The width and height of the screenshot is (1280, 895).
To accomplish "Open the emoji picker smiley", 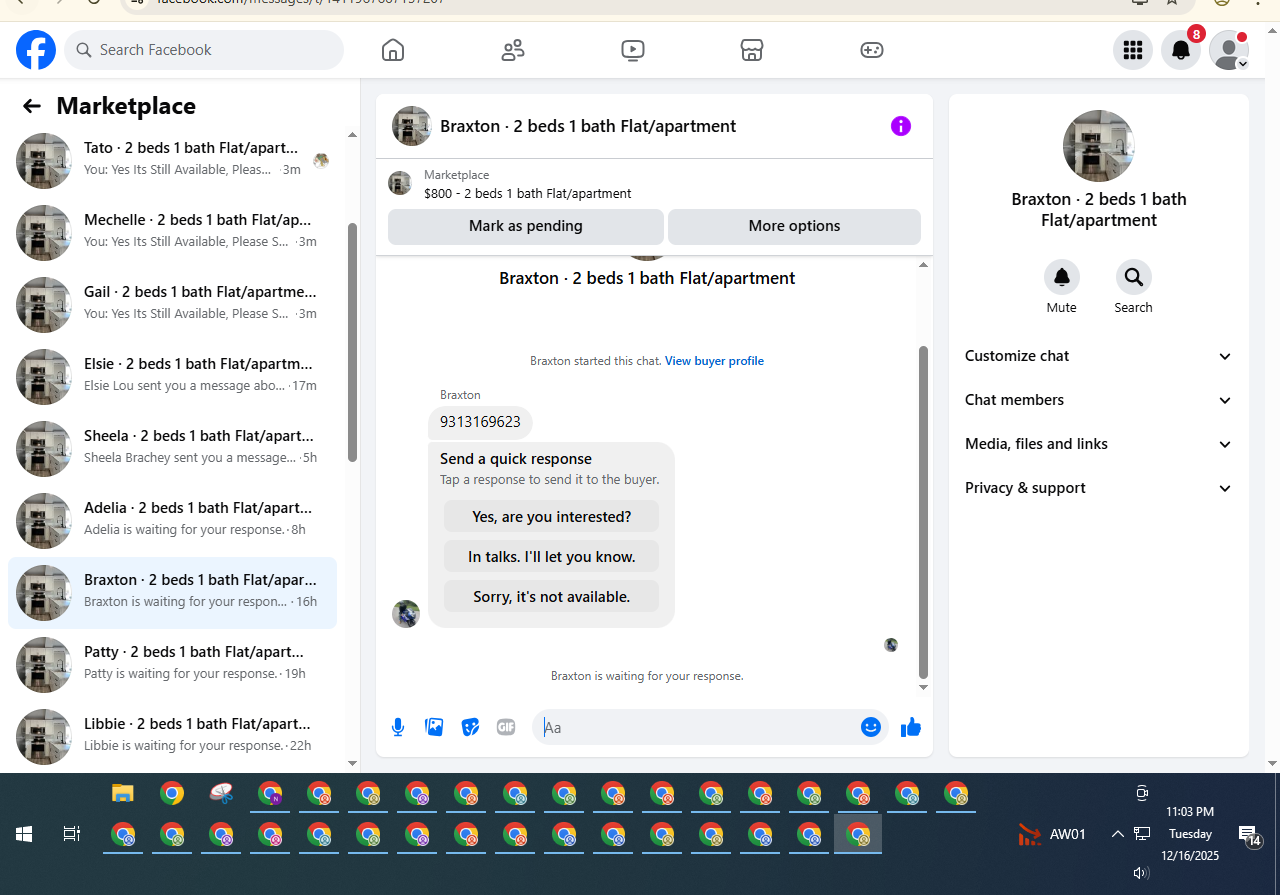I will pyautogui.click(x=871, y=727).
